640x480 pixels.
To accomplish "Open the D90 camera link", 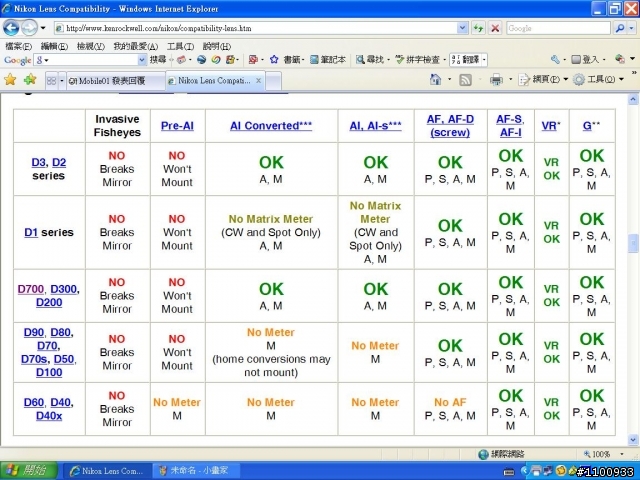I will tap(33, 332).
